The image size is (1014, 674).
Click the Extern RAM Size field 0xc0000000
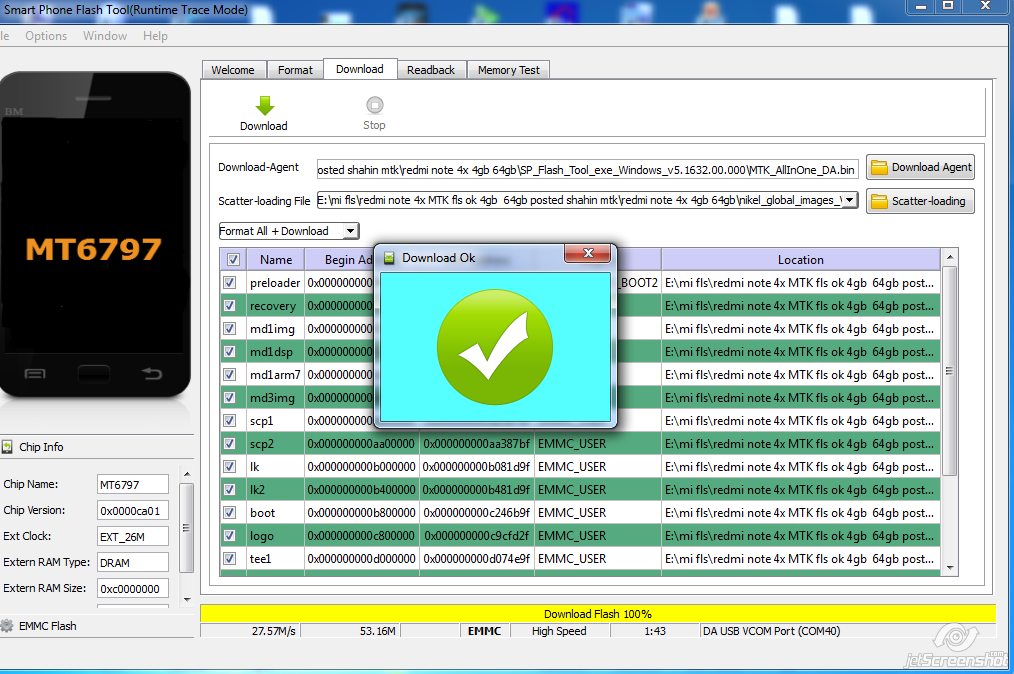click(x=133, y=588)
